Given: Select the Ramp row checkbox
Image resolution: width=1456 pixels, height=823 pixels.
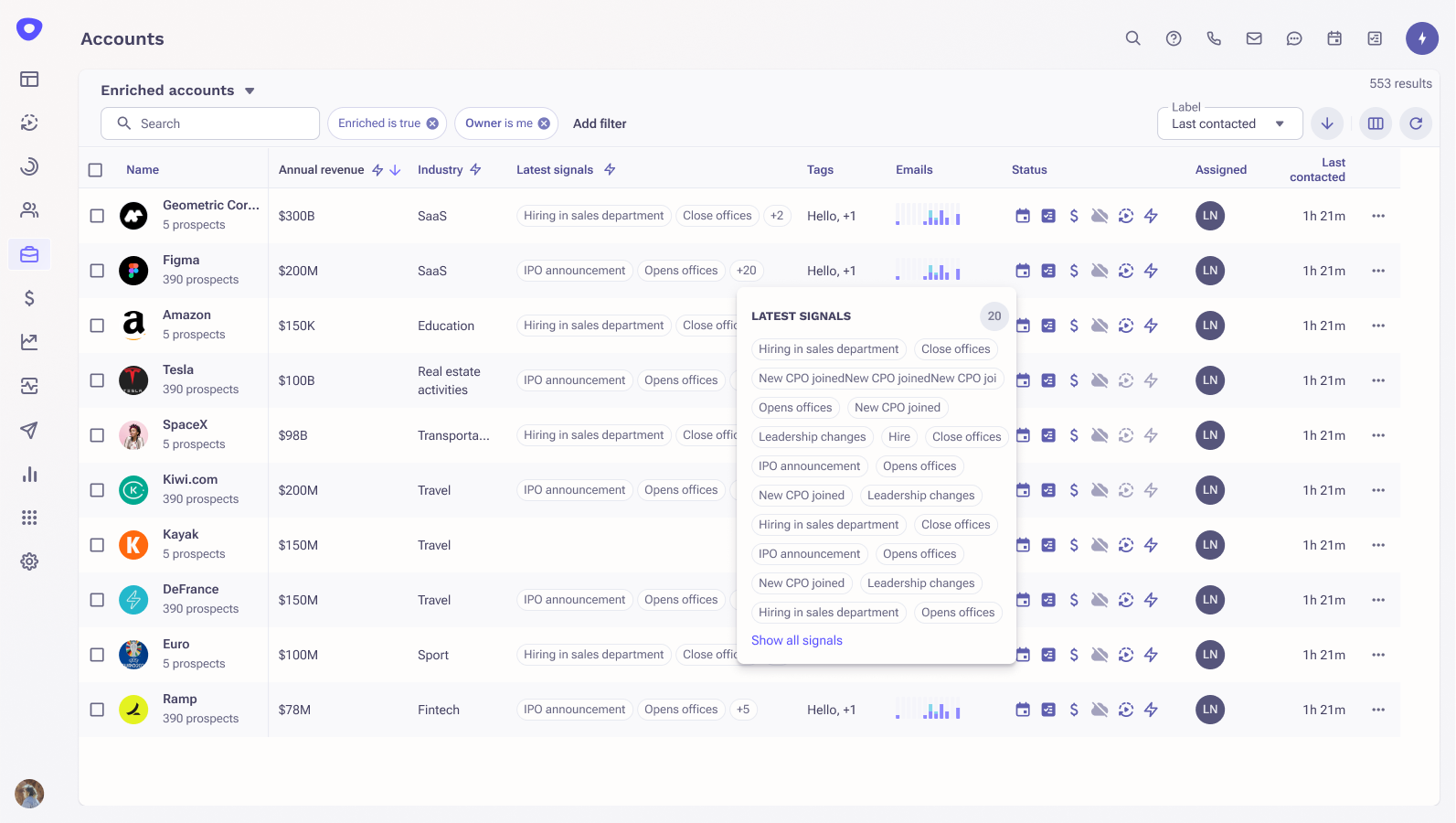Looking at the screenshot, I should click(97, 710).
